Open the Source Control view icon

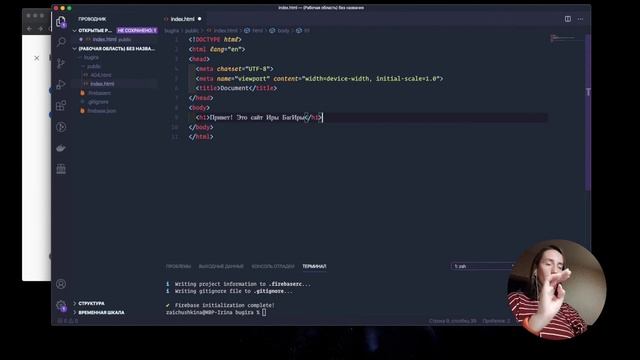61,63
